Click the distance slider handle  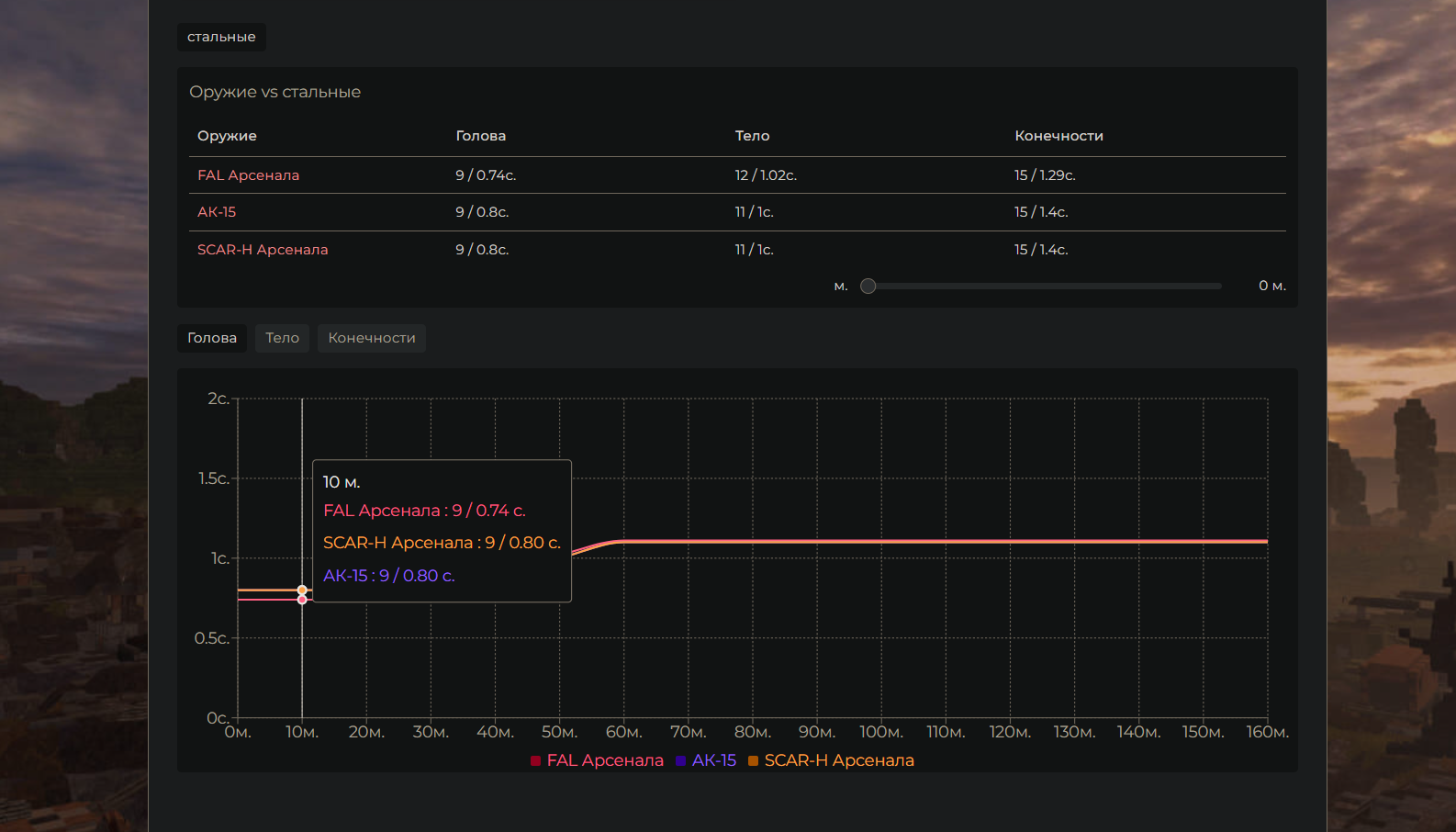pyautogui.click(x=868, y=286)
